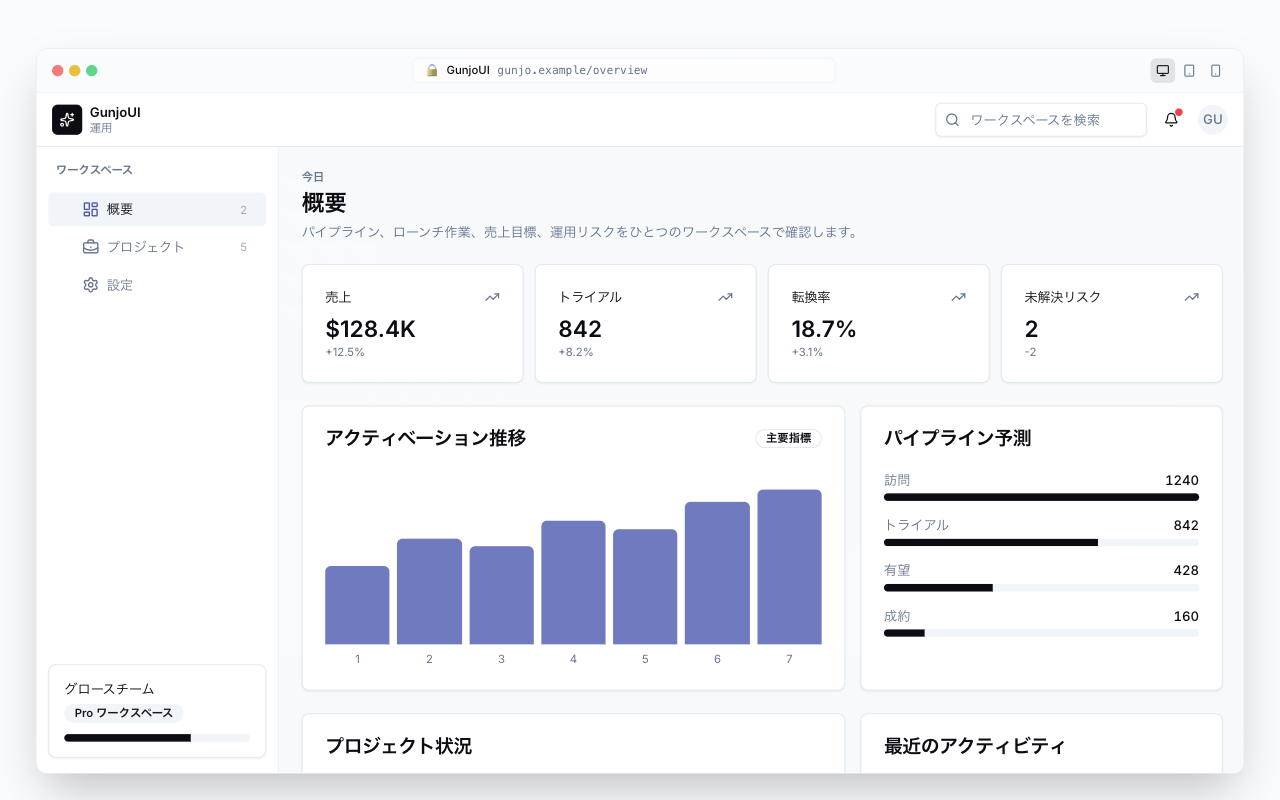
Task: Click the ワークスペース sidebar section label
Action: pos(94,170)
